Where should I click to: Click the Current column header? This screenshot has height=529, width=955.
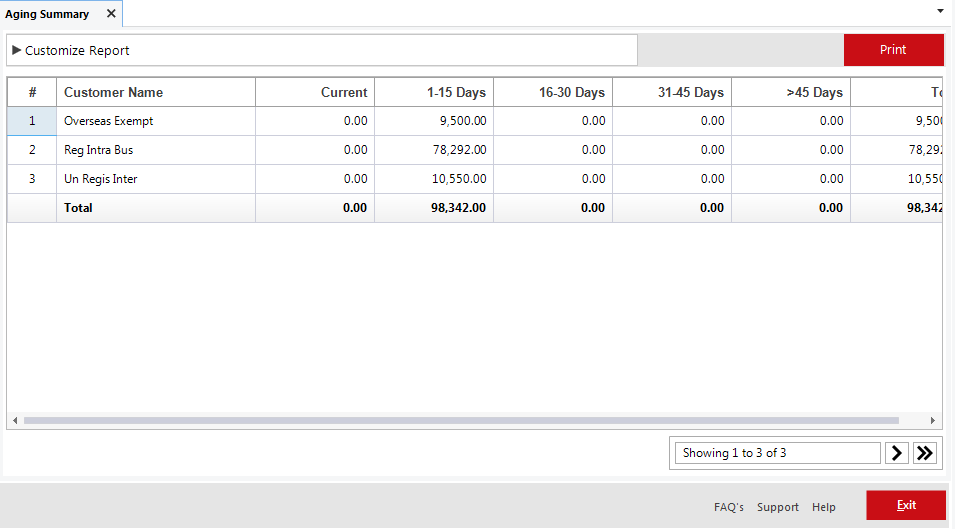tap(315, 93)
